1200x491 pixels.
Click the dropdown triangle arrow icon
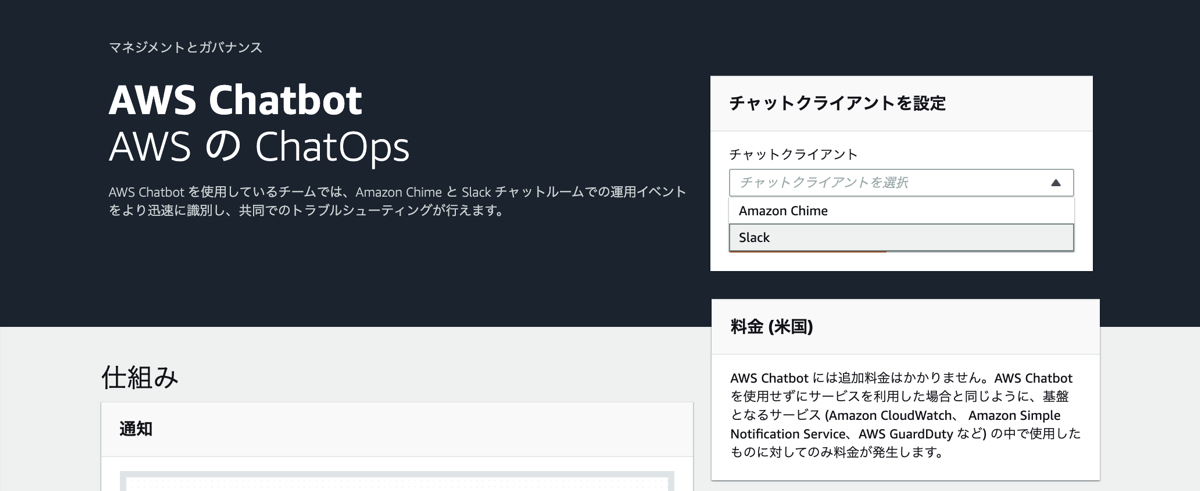click(1056, 183)
